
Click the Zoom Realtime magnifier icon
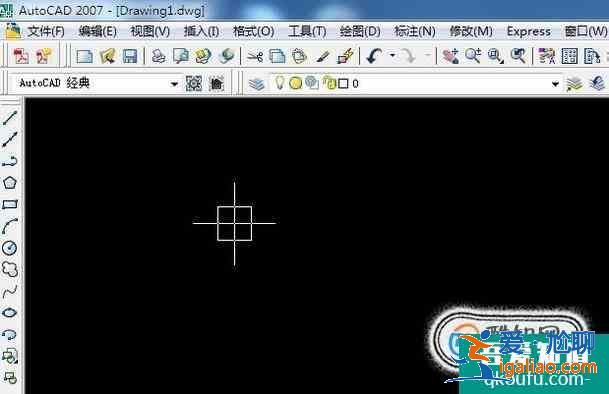click(x=473, y=57)
